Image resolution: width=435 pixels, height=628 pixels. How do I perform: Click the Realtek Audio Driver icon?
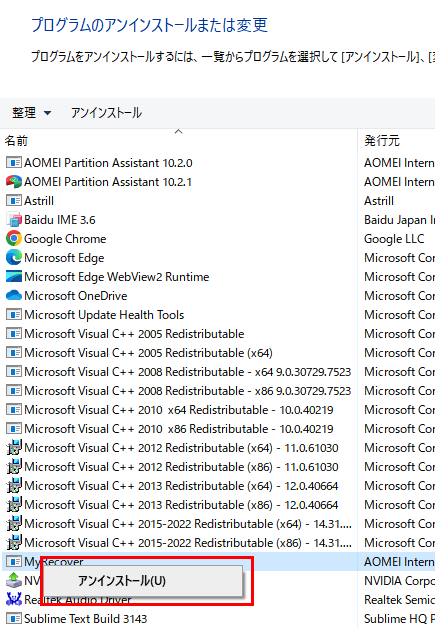tap(14, 600)
